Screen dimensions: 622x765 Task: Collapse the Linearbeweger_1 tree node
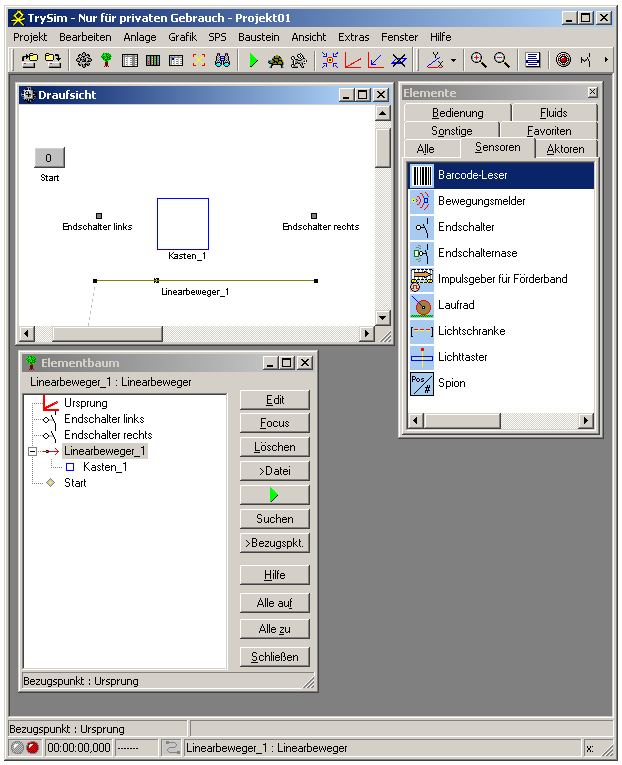point(32,451)
